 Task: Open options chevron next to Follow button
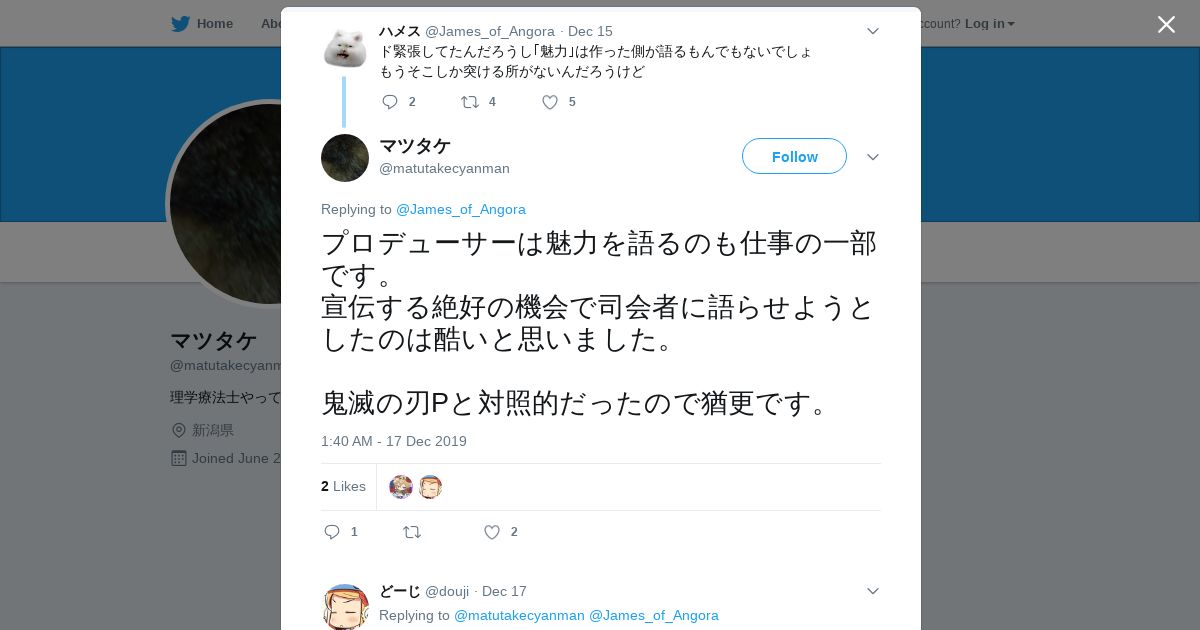[x=873, y=157]
